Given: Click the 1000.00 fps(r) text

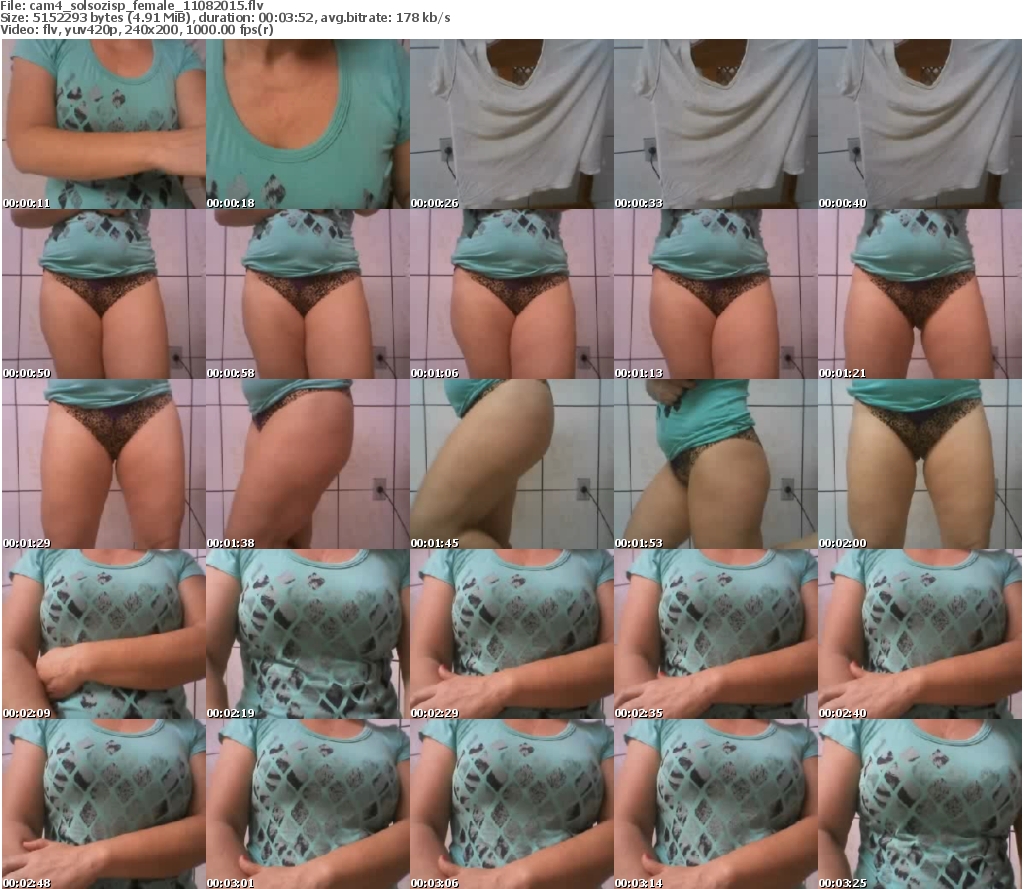Looking at the screenshot, I should pyautogui.click(x=230, y=29).
